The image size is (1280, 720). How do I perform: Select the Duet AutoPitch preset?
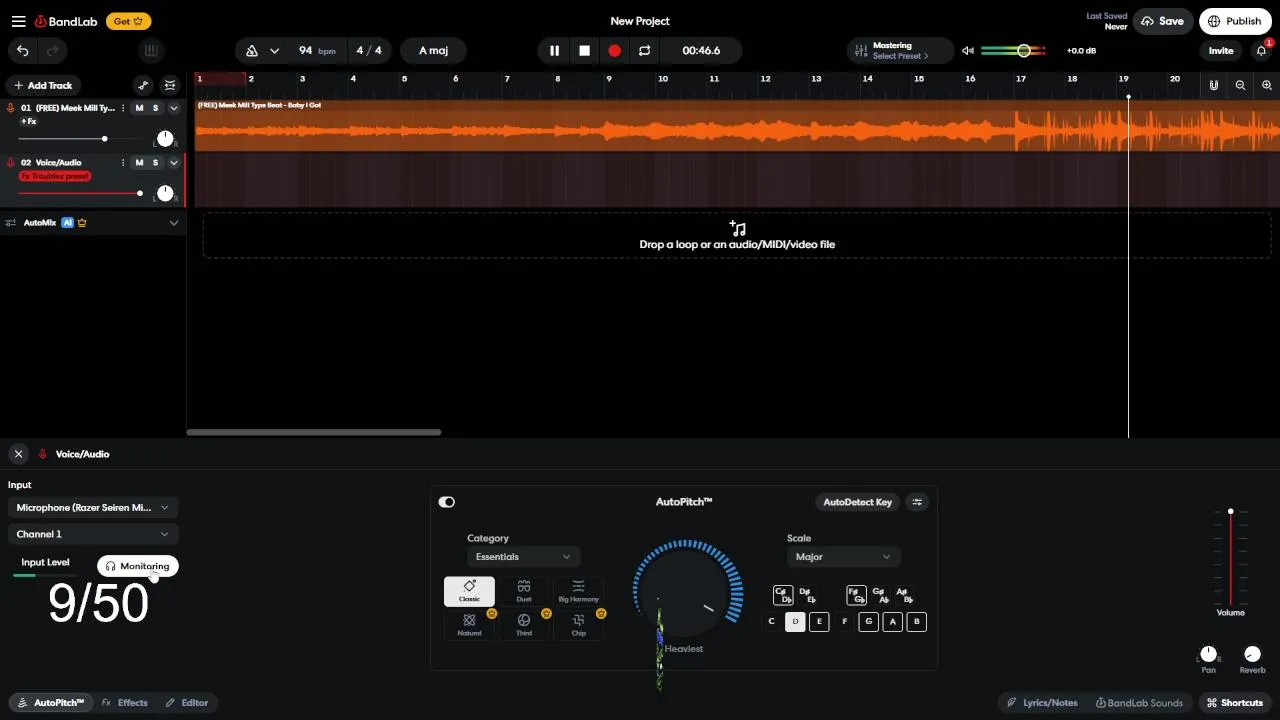(x=524, y=591)
